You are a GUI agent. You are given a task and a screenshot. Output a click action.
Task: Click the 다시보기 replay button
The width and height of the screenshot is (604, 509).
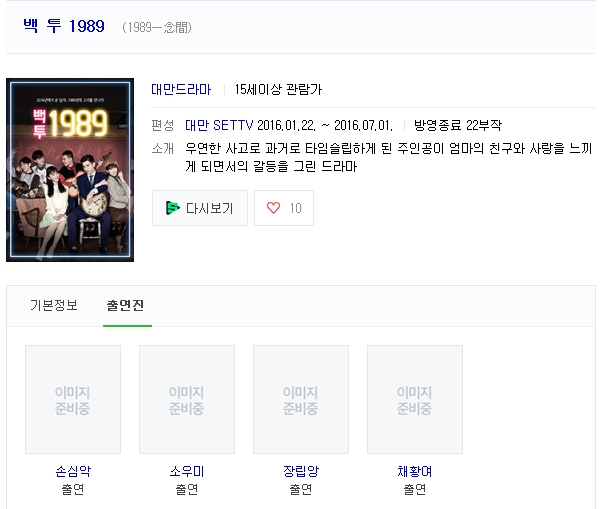(200, 208)
